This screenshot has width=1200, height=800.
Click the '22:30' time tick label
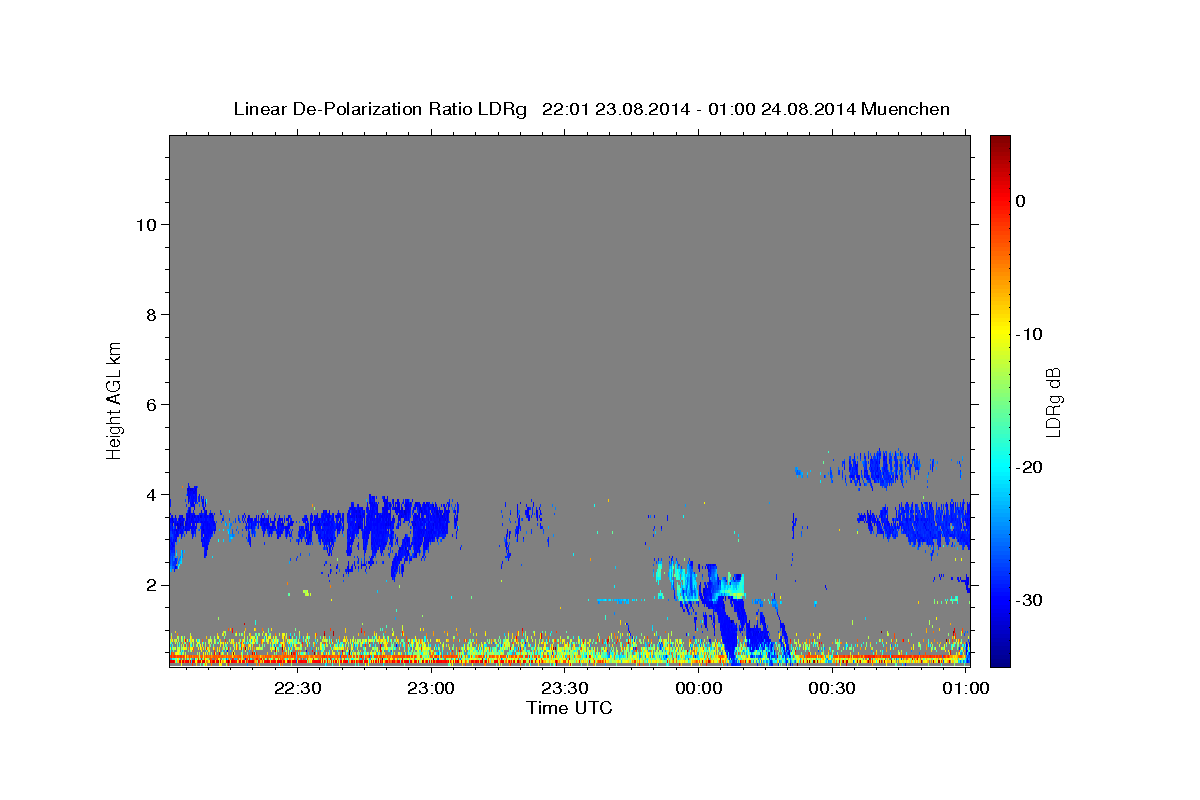click(x=297, y=688)
